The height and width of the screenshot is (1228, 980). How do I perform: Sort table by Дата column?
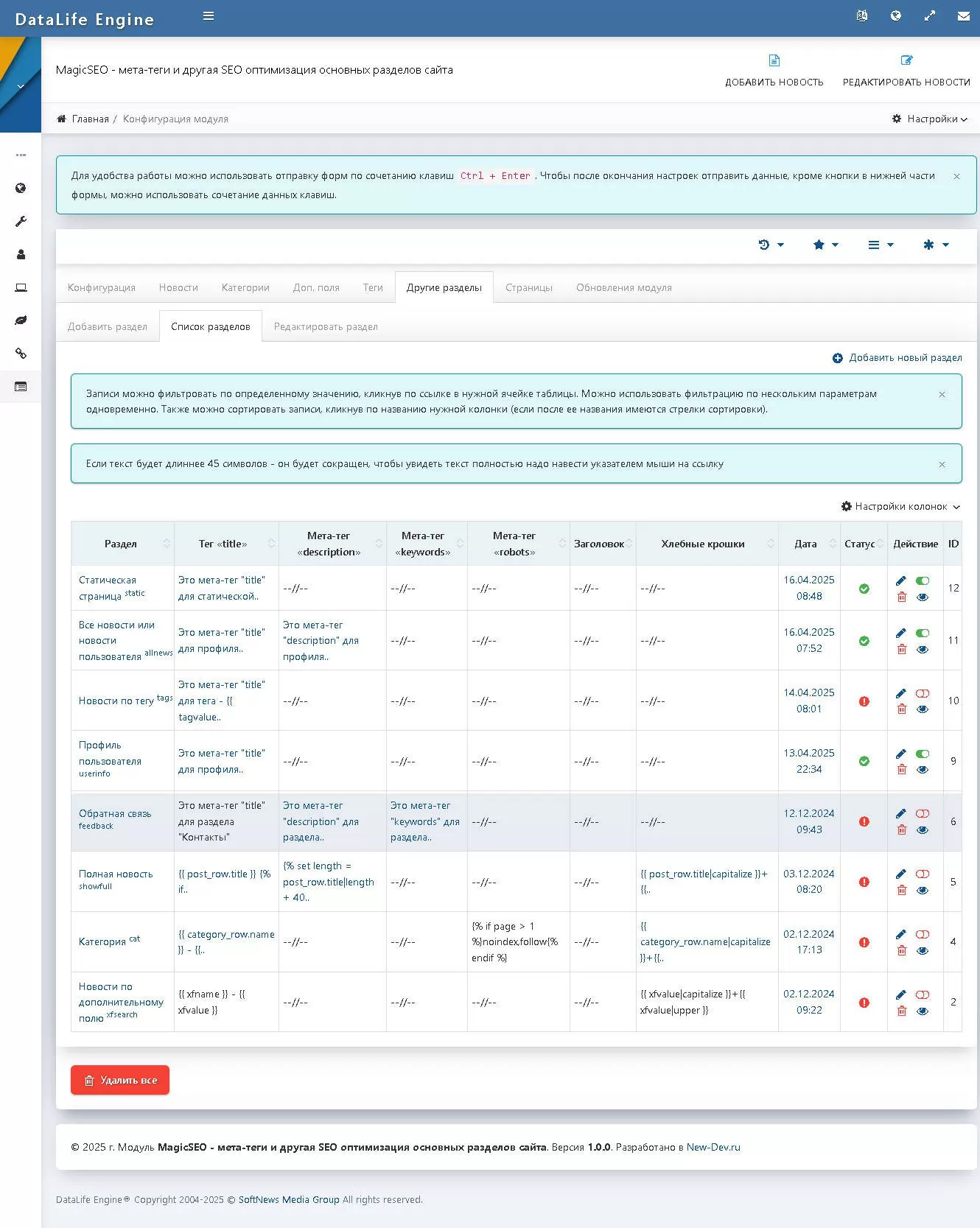tap(809, 544)
